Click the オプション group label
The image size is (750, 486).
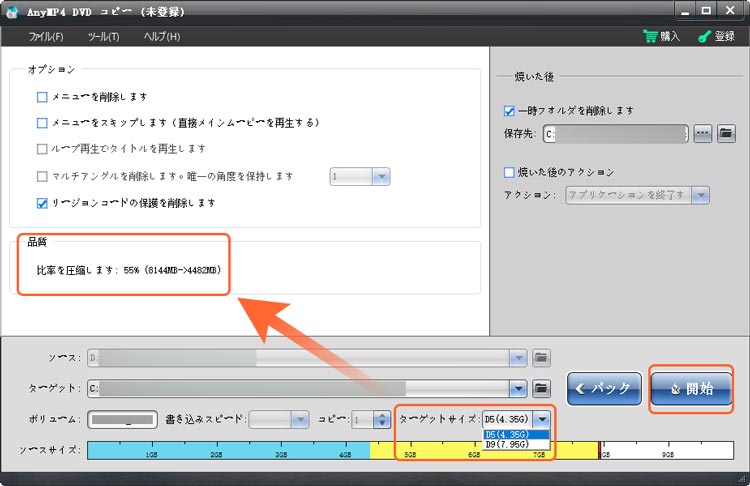click(51, 69)
